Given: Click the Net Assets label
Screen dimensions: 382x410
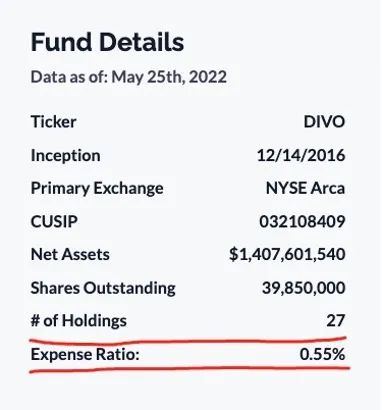Looking at the screenshot, I should [x=70, y=254].
